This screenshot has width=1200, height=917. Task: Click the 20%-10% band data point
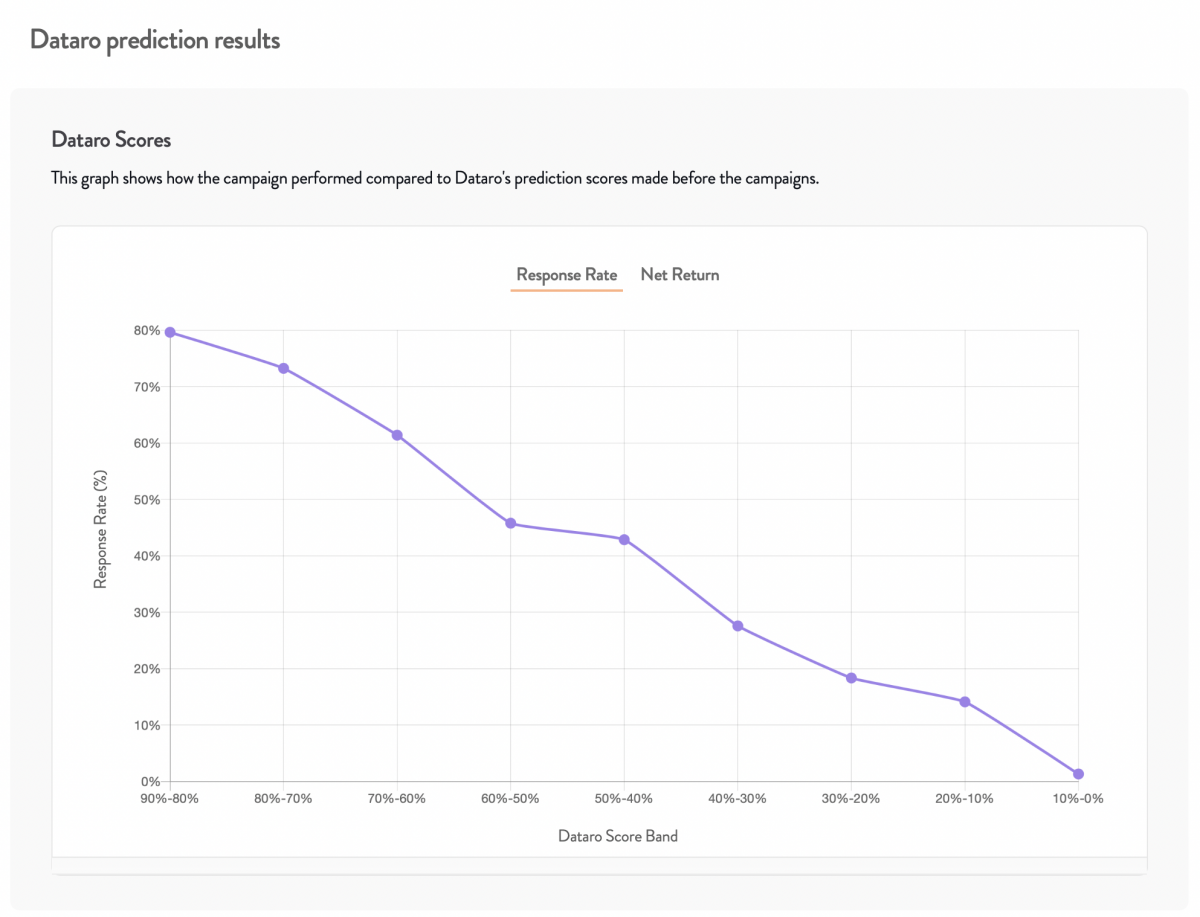point(965,702)
